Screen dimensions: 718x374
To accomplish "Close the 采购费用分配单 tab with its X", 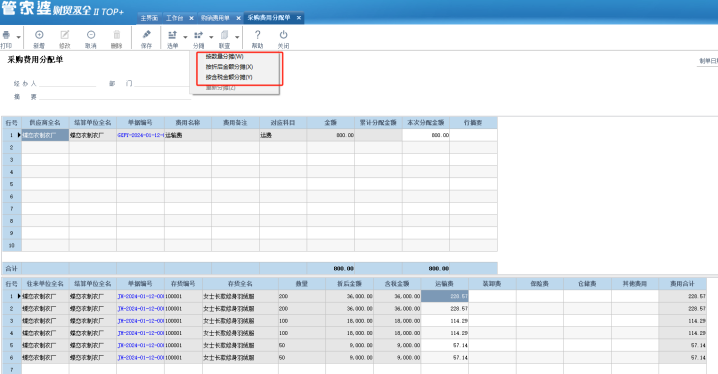I will (299, 18).
